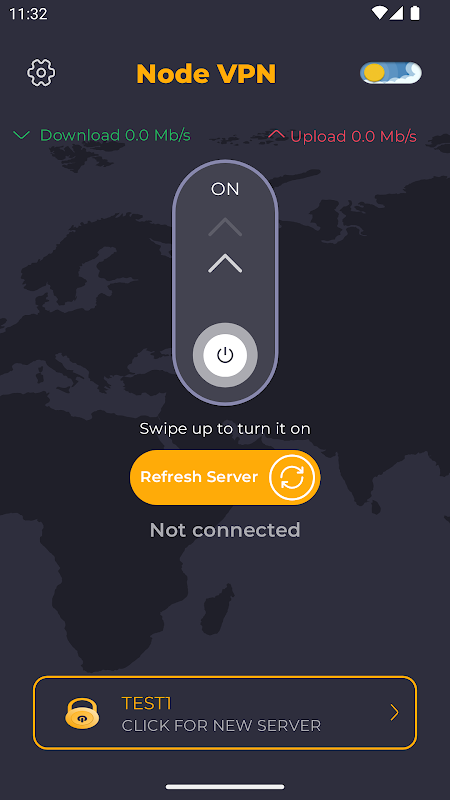This screenshot has height=800, width=450.
Task: Tap the Wi-Fi status bar icon
Action: pyautogui.click(x=379, y=13)
